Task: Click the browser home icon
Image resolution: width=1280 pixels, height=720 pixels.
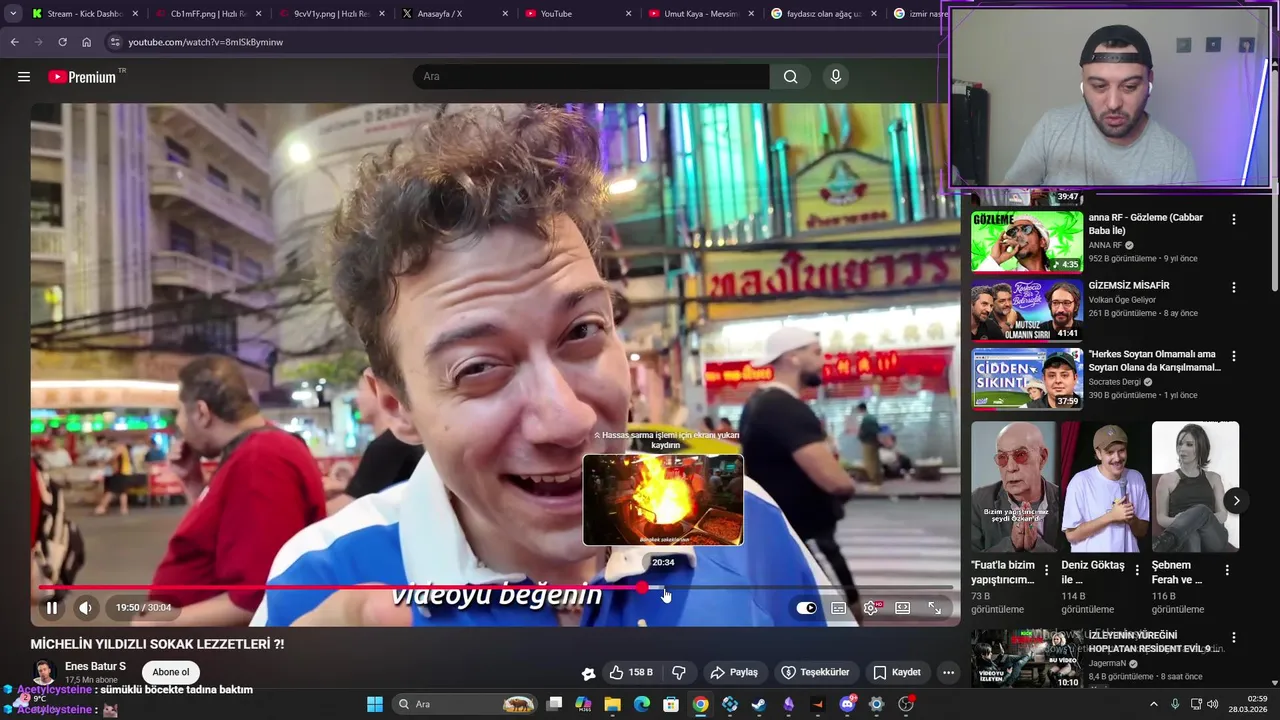Action: click(x=86, y=42)
